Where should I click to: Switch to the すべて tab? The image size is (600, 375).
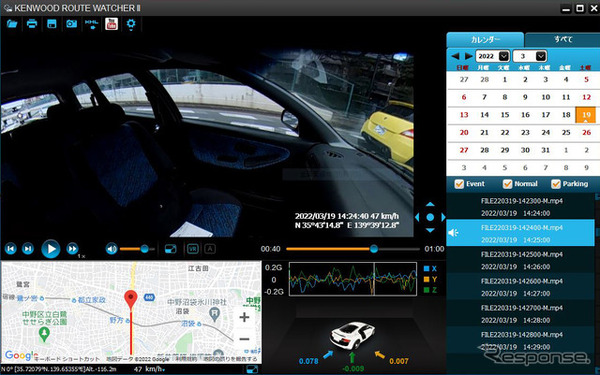pyautogui.click(x=563, y=39)
